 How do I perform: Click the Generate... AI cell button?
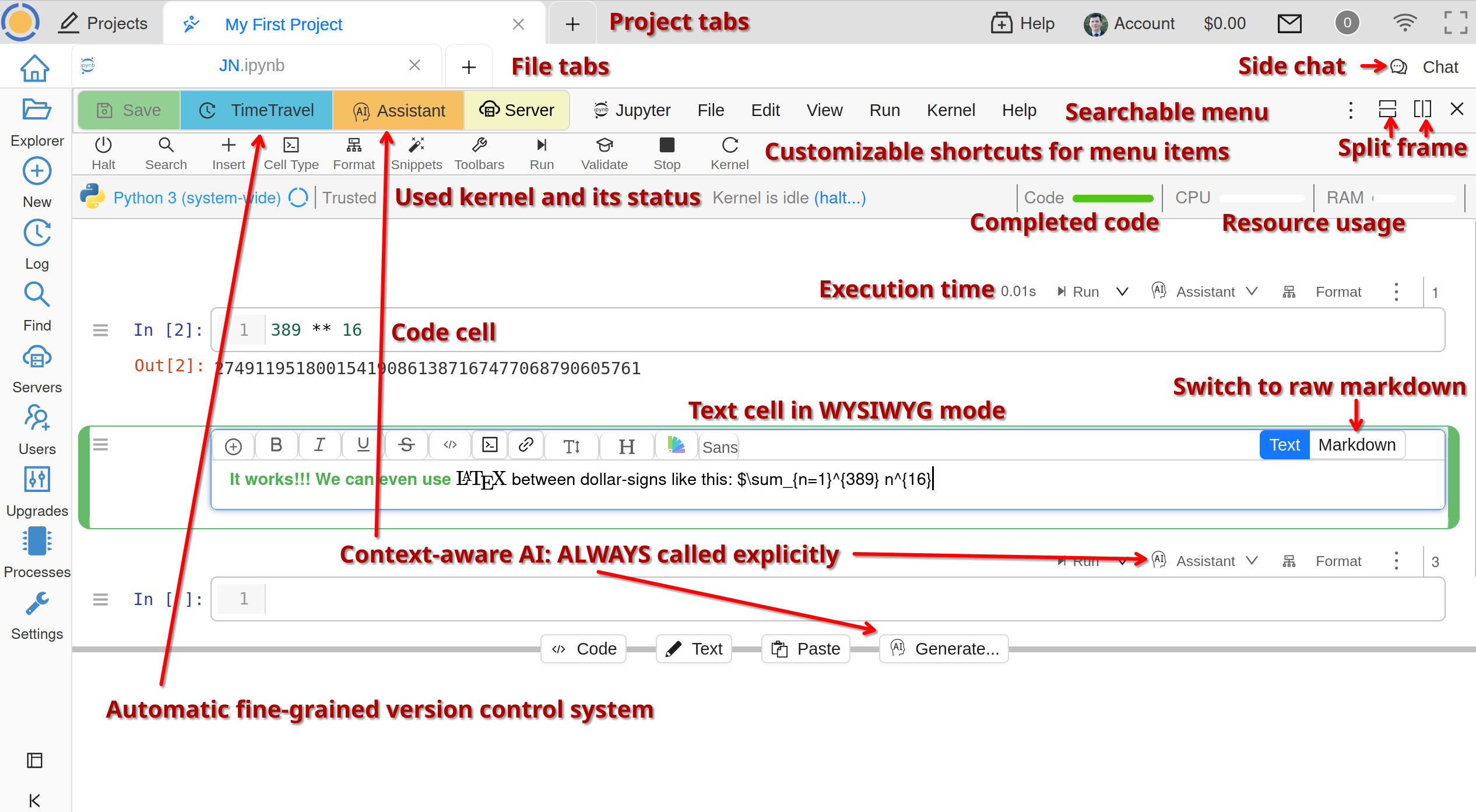944,649
